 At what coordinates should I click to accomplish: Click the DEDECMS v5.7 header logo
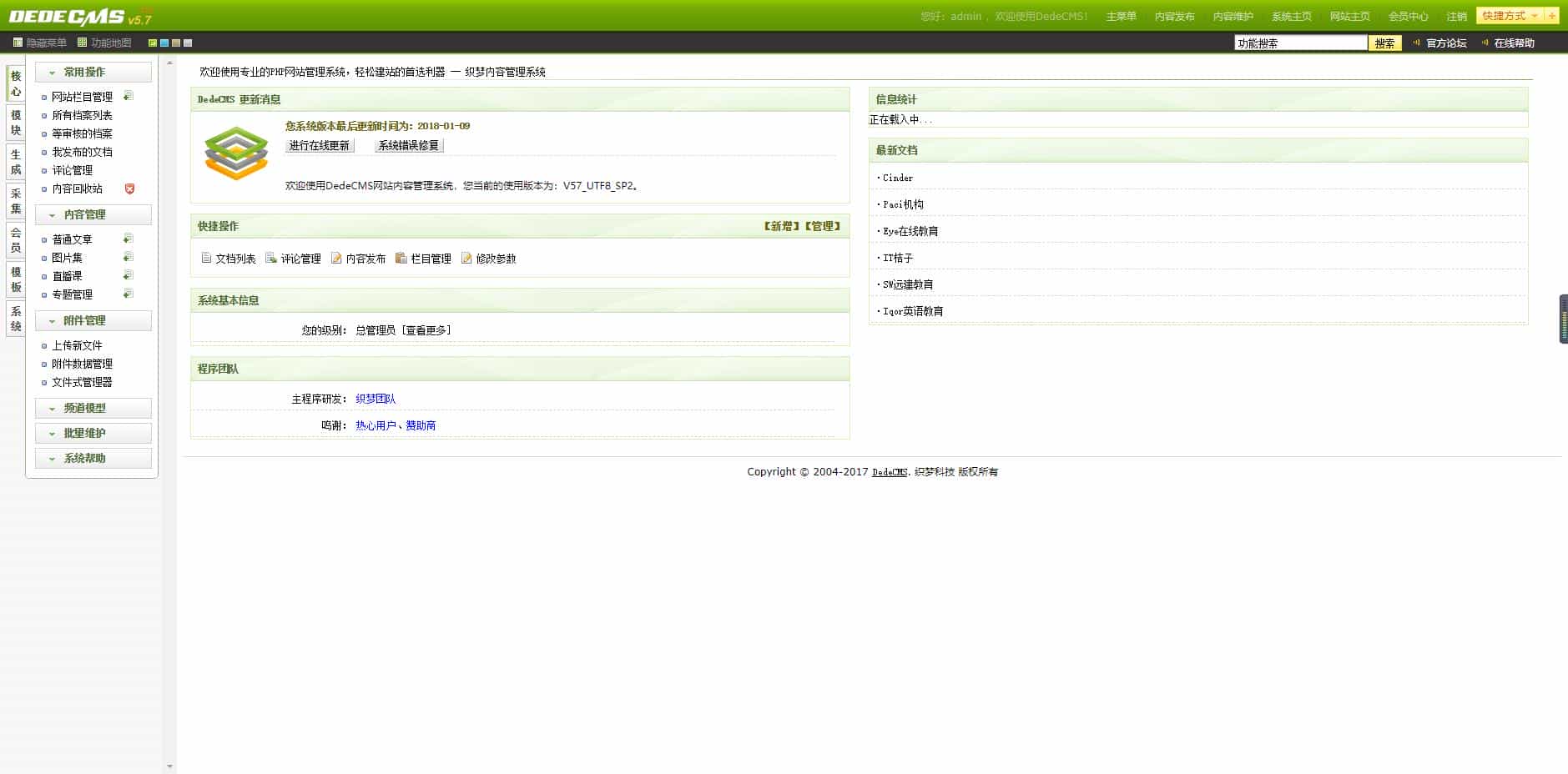pyautogui.click(x=80, y=17)
